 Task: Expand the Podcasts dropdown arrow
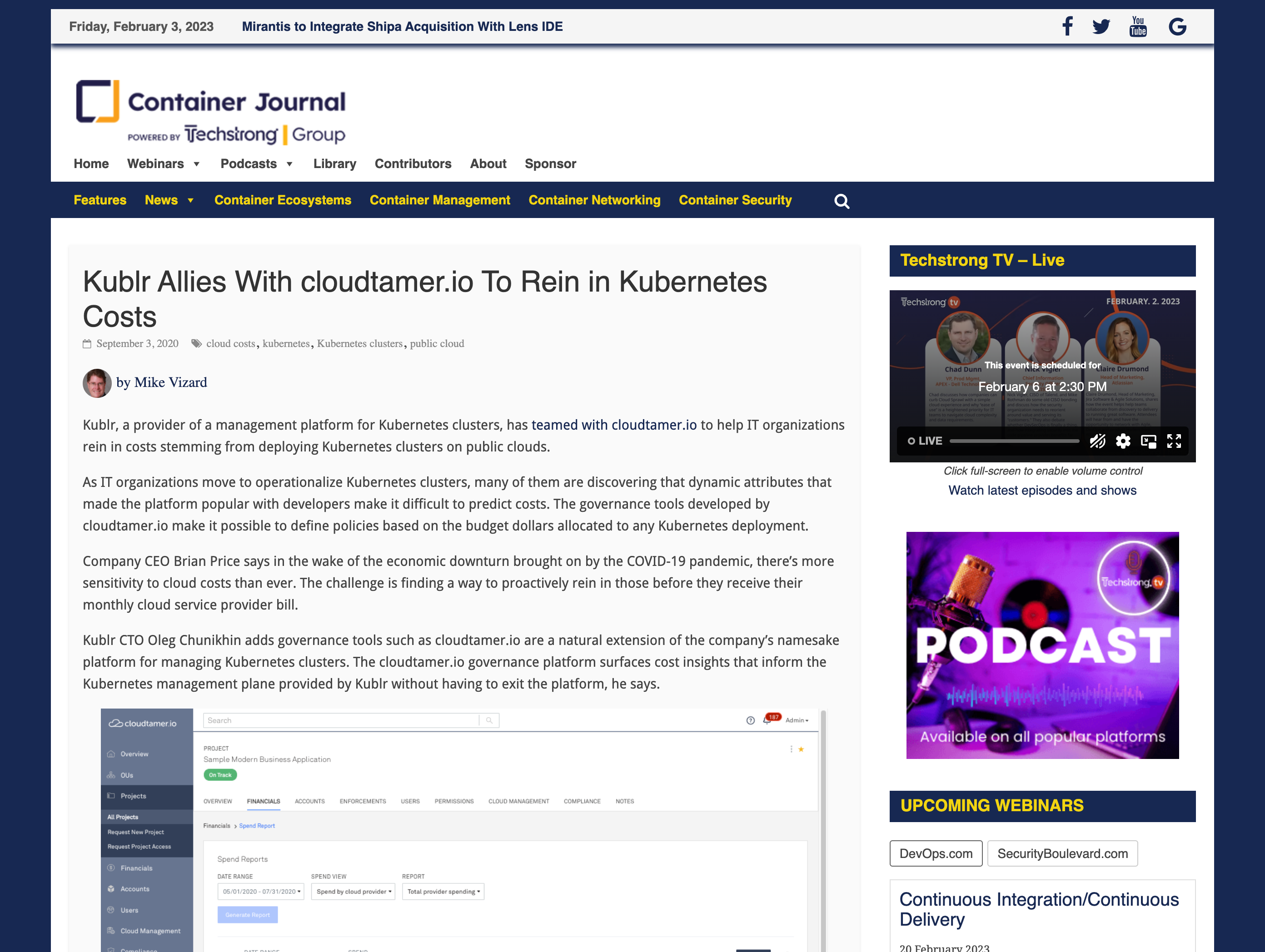(289, 164)
